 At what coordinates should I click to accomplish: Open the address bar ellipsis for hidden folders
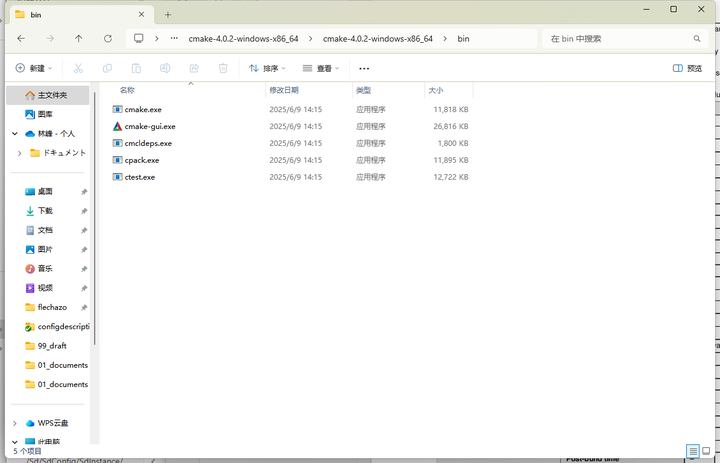point(174,39)
